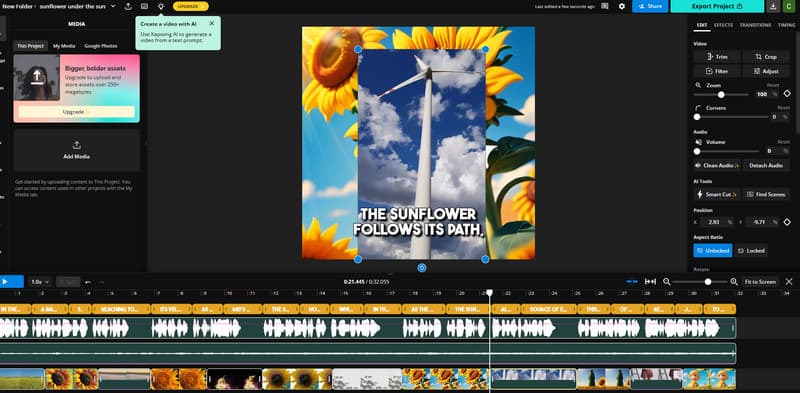Screen dimensions: 800x393
Task: Switch to the EFFECTS tab
Action: click(x=723, y=25)
